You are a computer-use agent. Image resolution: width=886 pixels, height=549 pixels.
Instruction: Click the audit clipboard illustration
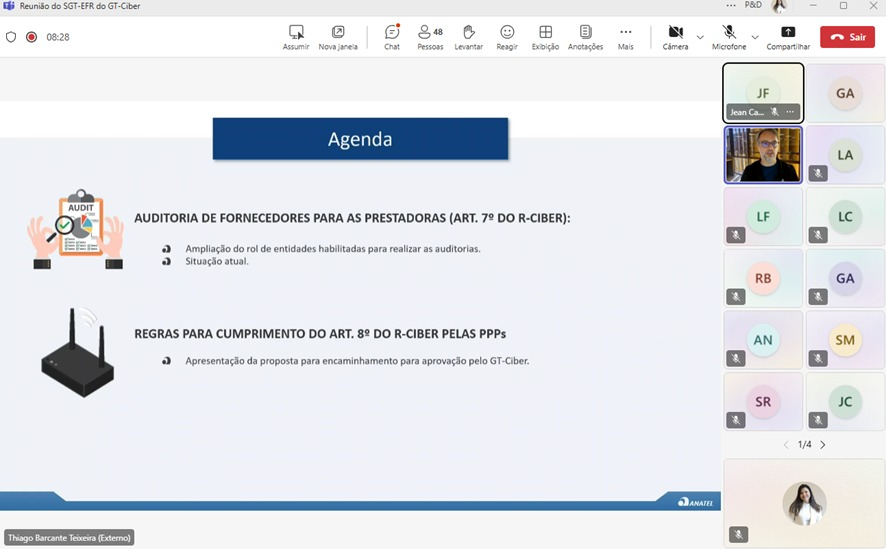click(76, 229)
